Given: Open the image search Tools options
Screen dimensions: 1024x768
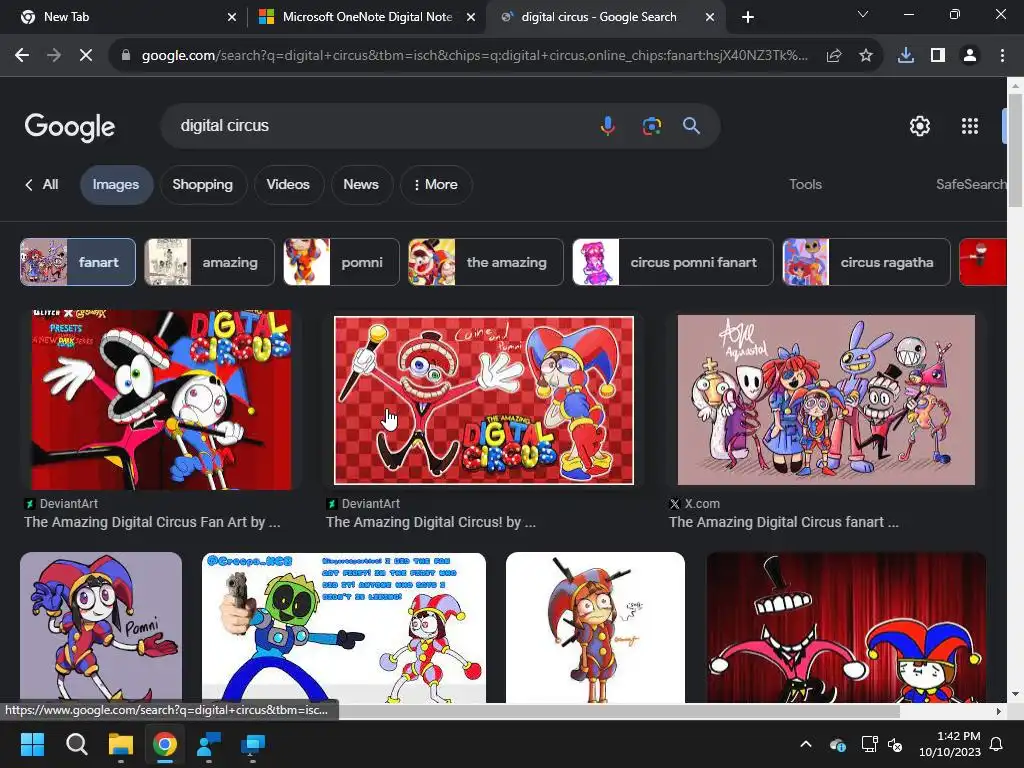Looking at the screenshot, I should 805,185.
